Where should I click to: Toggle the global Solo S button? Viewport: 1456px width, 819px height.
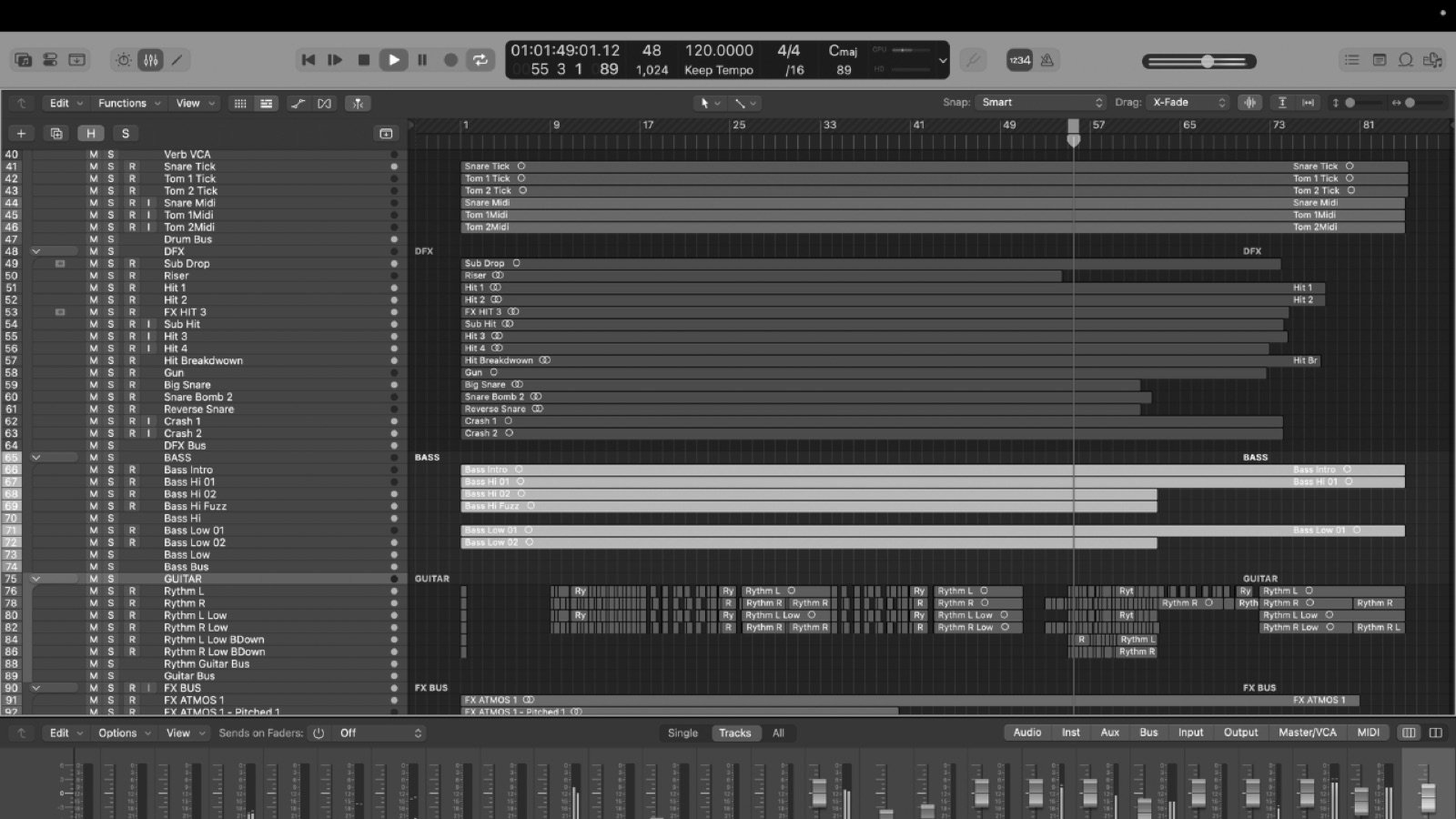pyautogui.click(x=126, y=134)
